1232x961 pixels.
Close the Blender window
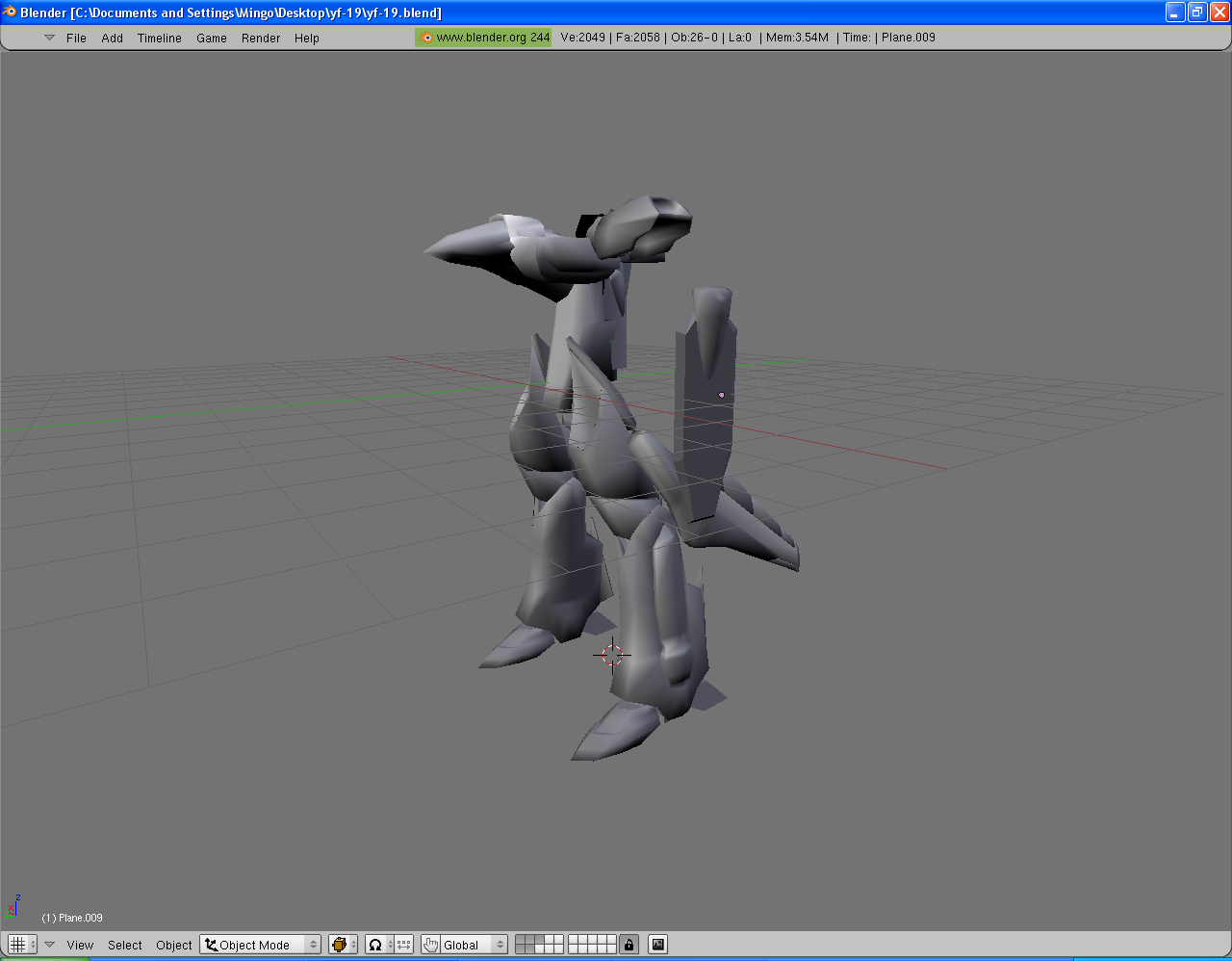tap(1219, 13)
